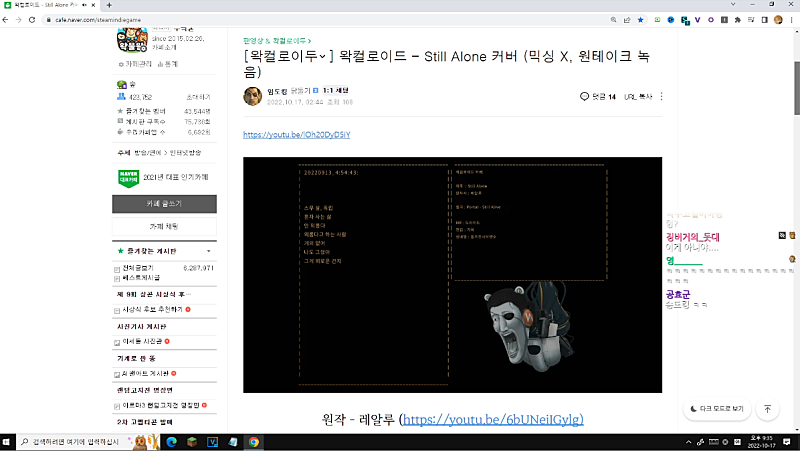Click chat username 공효군
The height and width of the screenshot is (451, 800).
coord(678,294)
